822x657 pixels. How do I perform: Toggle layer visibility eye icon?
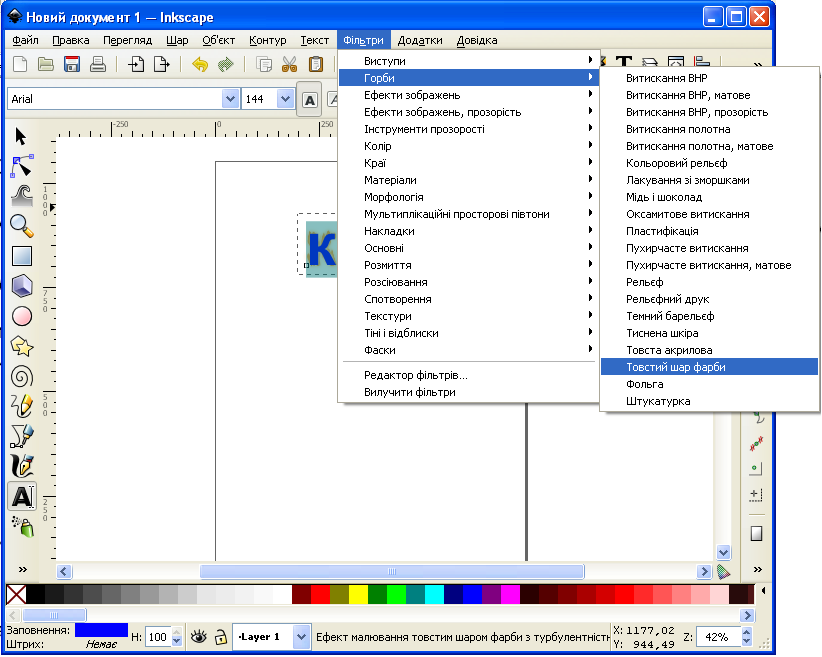pyautogui.click(x=199, y=637)
